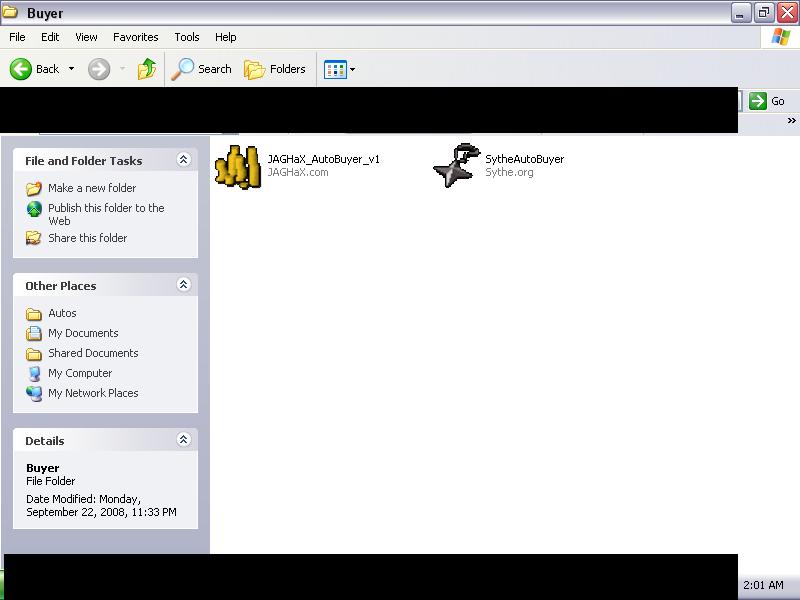Click the File and Folder Tasks header
The width and height of the screenshot is (800, 600).
click(x=84, y=161)
